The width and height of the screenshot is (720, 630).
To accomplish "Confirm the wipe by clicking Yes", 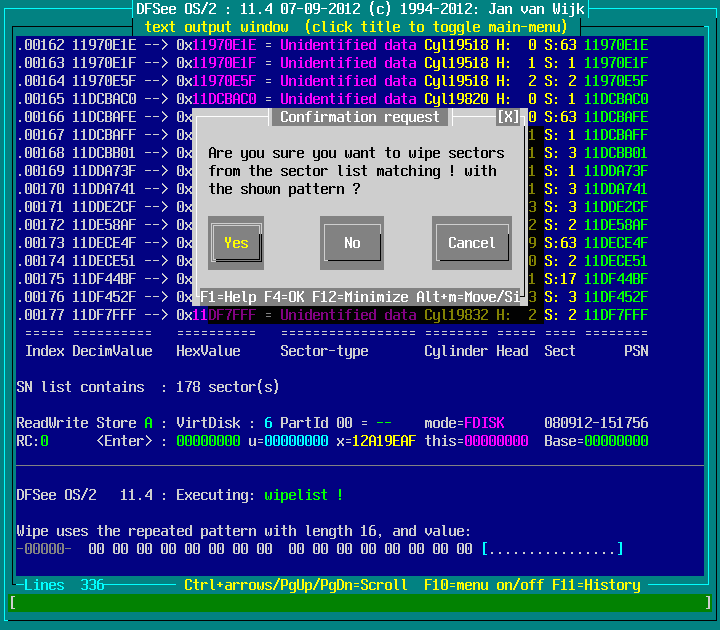I will (236, 243).
